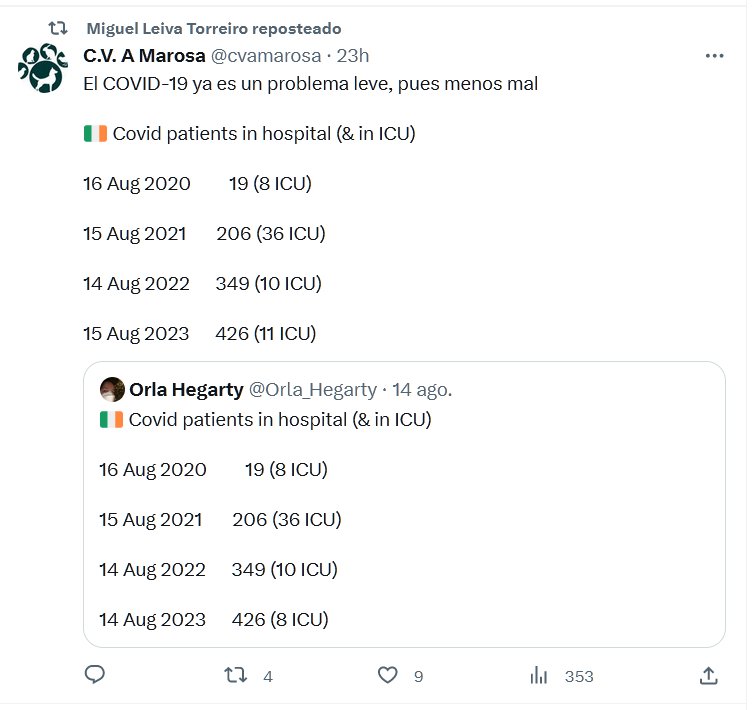Click the reposted arrows icon at top
Viewport: 756px width, 710px height.
click(58, 29)
